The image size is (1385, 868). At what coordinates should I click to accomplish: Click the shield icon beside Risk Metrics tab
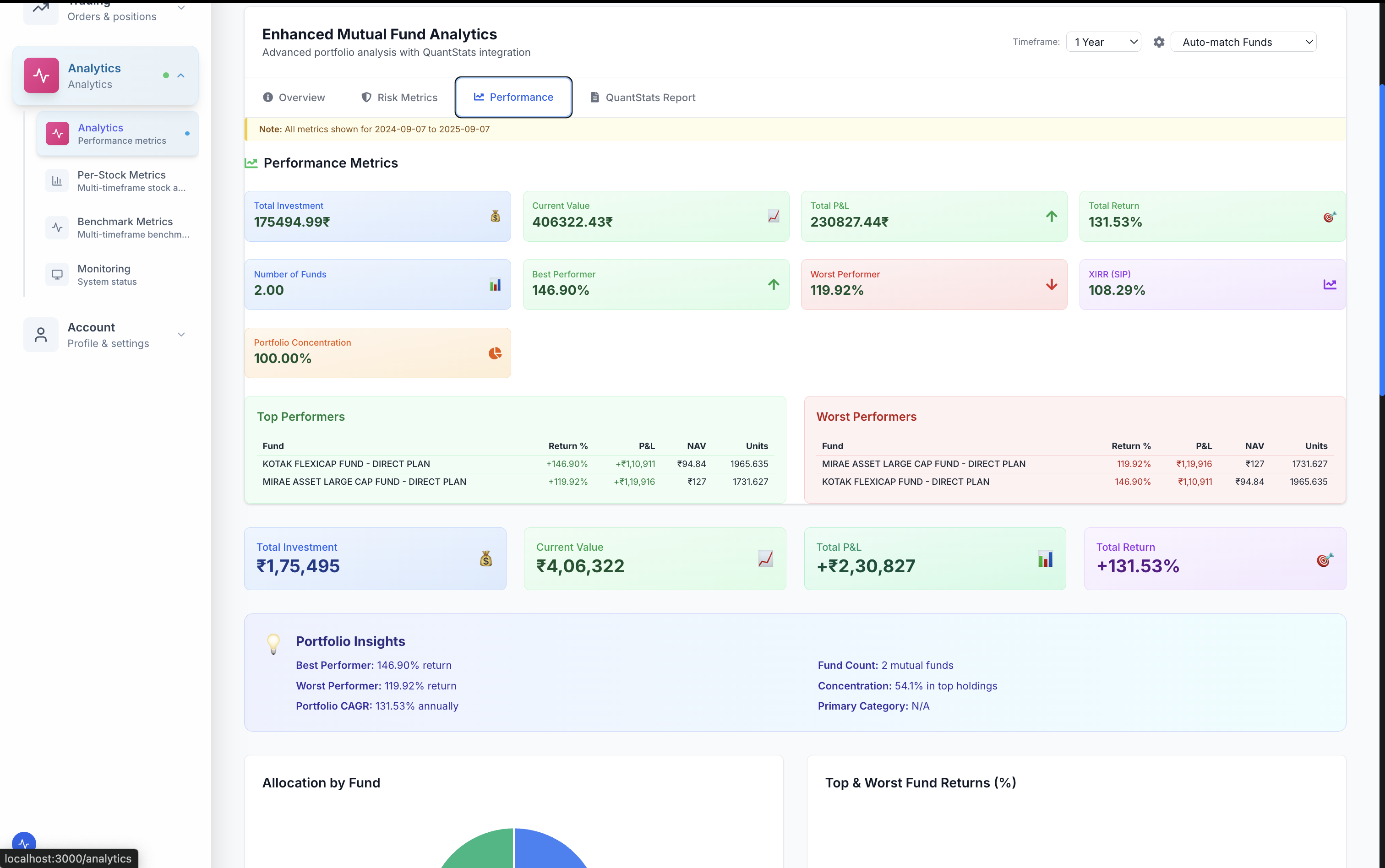pos(366,97)
